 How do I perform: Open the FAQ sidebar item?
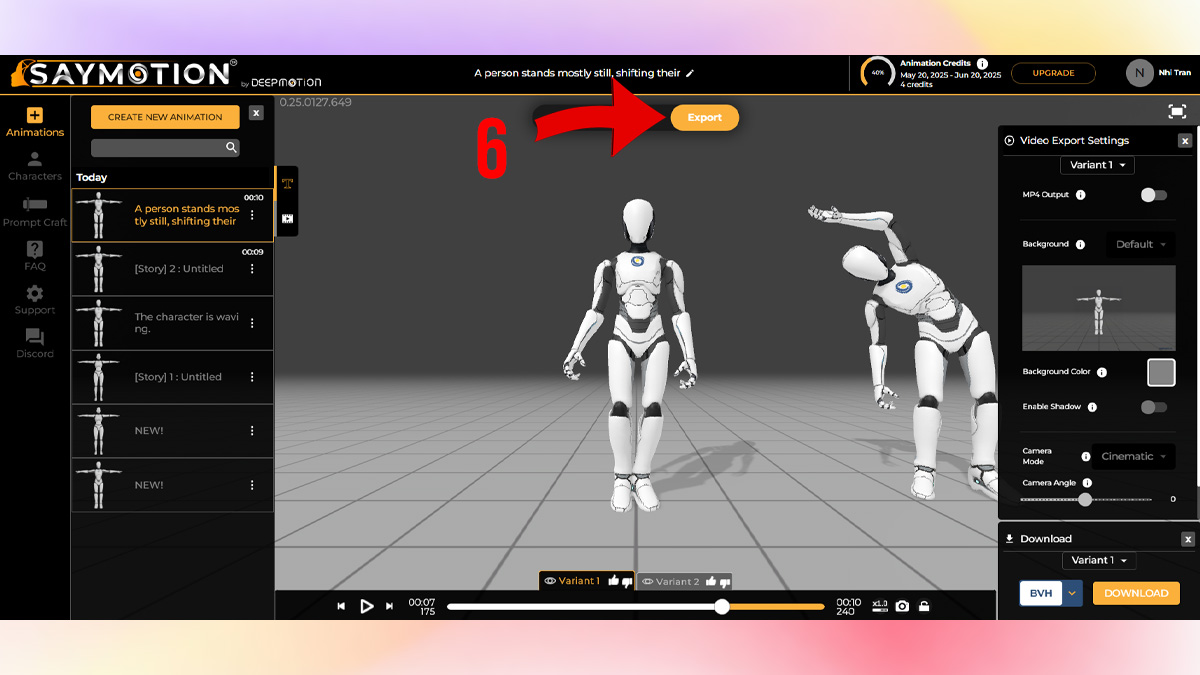tap(35, 257)
